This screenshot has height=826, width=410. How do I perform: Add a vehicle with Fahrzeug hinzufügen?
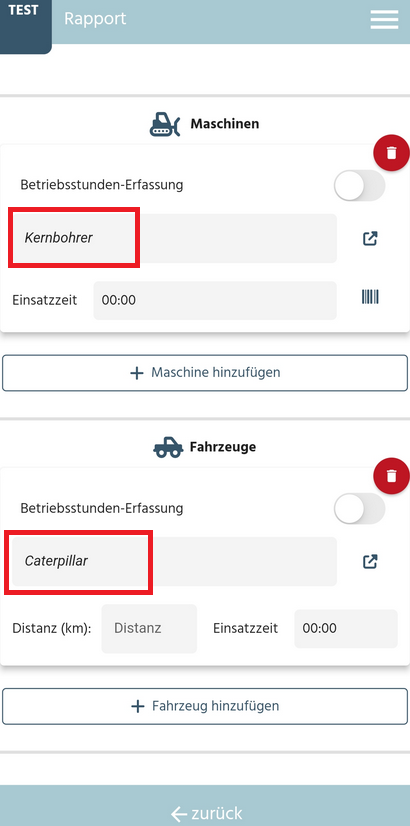coord(205,706)
